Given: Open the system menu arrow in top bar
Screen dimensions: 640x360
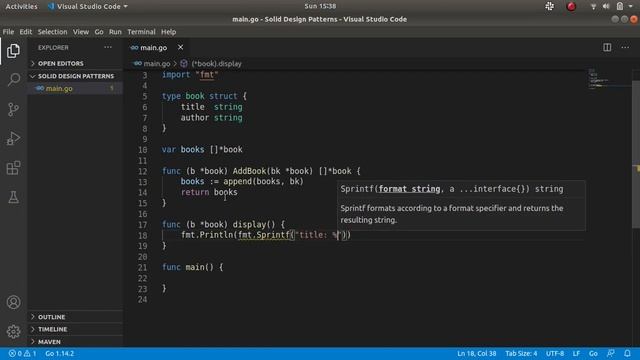Looking at the screenshot, I should [631, 6].
